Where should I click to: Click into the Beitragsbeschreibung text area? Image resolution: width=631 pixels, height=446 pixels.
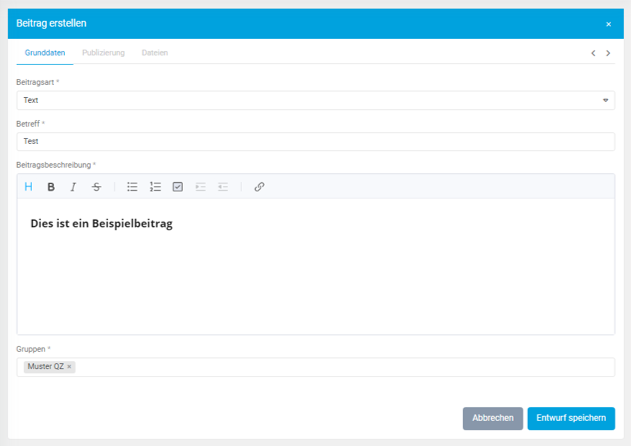pyautogui.click(x=316, y=266)
